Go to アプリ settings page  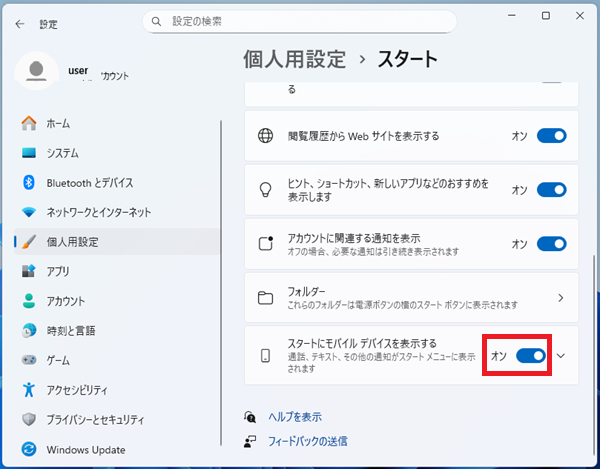(57, 271)
